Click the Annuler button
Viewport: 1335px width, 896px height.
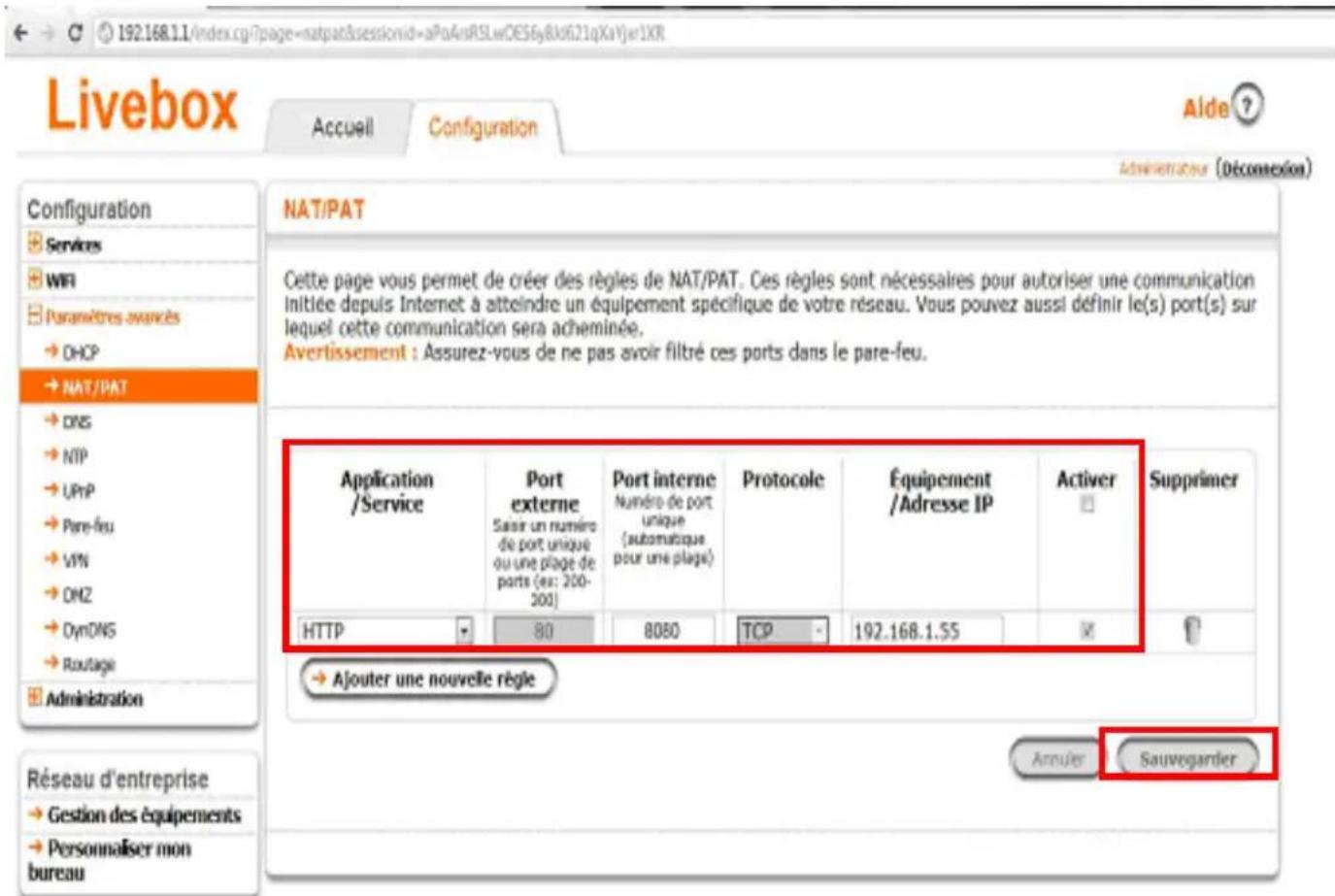click(x=1055, y=758)
